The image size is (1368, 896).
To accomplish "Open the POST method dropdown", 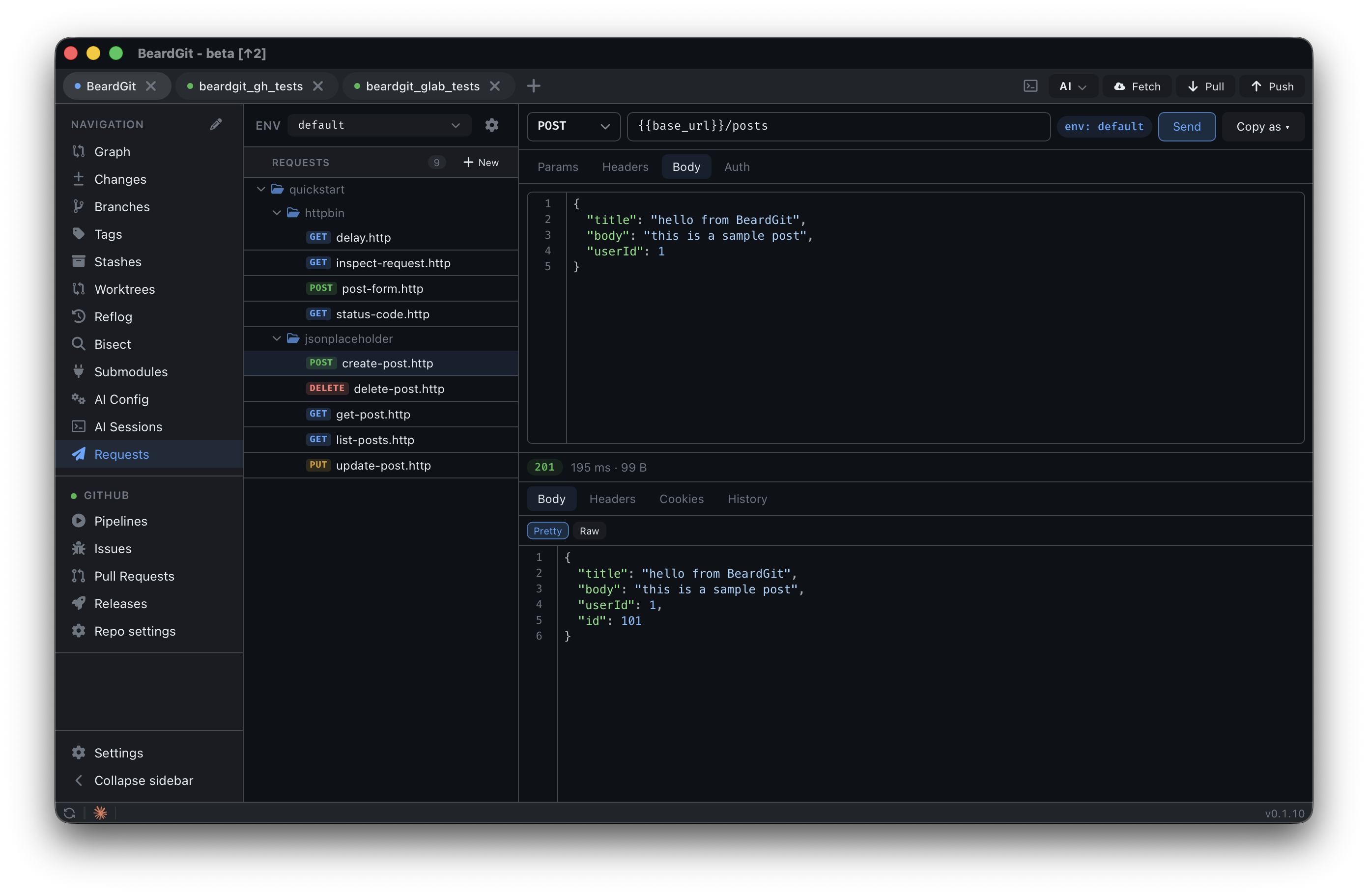I will coord(573,126).
